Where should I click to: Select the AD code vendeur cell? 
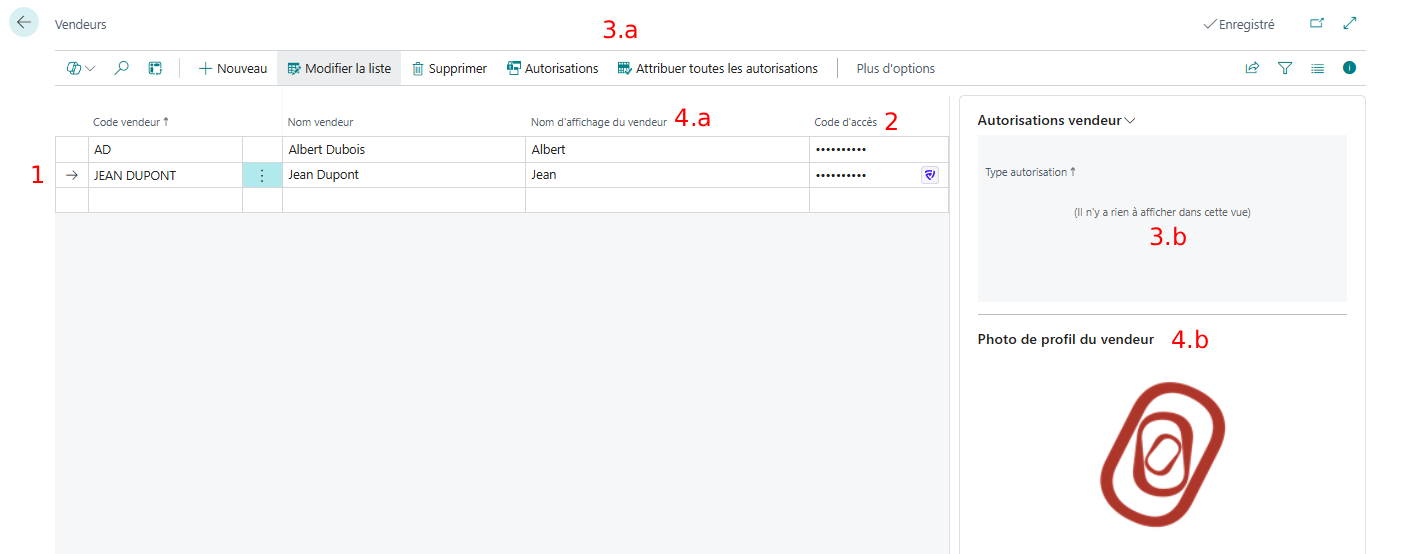166,150
